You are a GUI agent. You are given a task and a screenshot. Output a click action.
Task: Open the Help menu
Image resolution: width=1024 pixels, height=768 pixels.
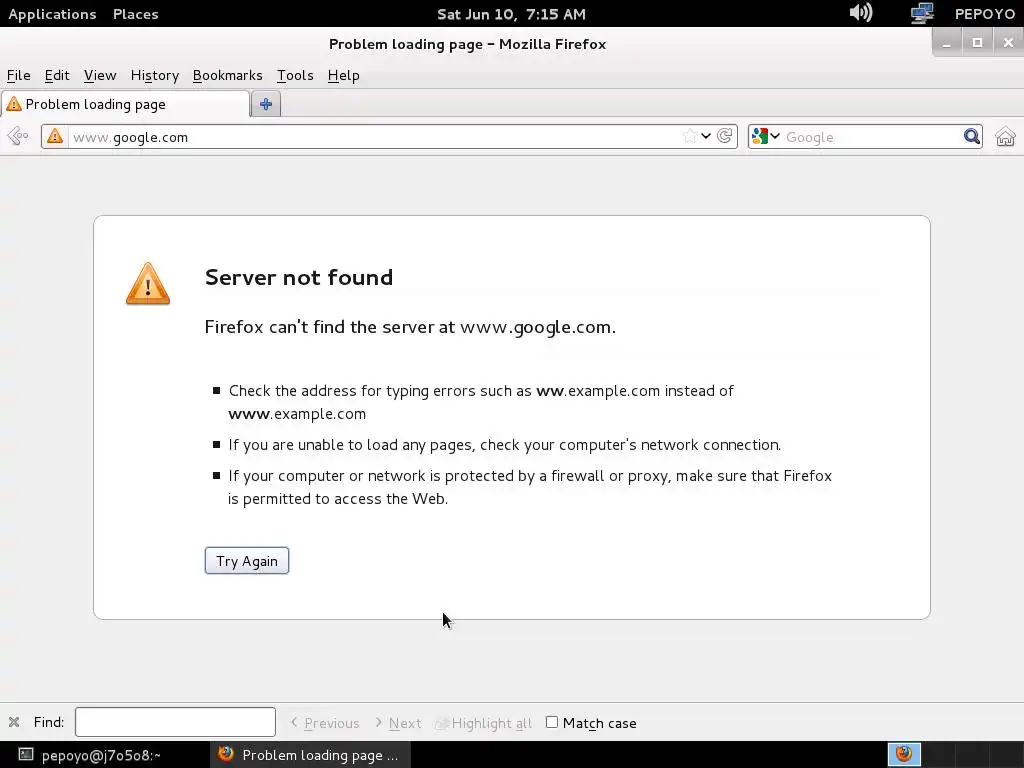tap(344, 75)
